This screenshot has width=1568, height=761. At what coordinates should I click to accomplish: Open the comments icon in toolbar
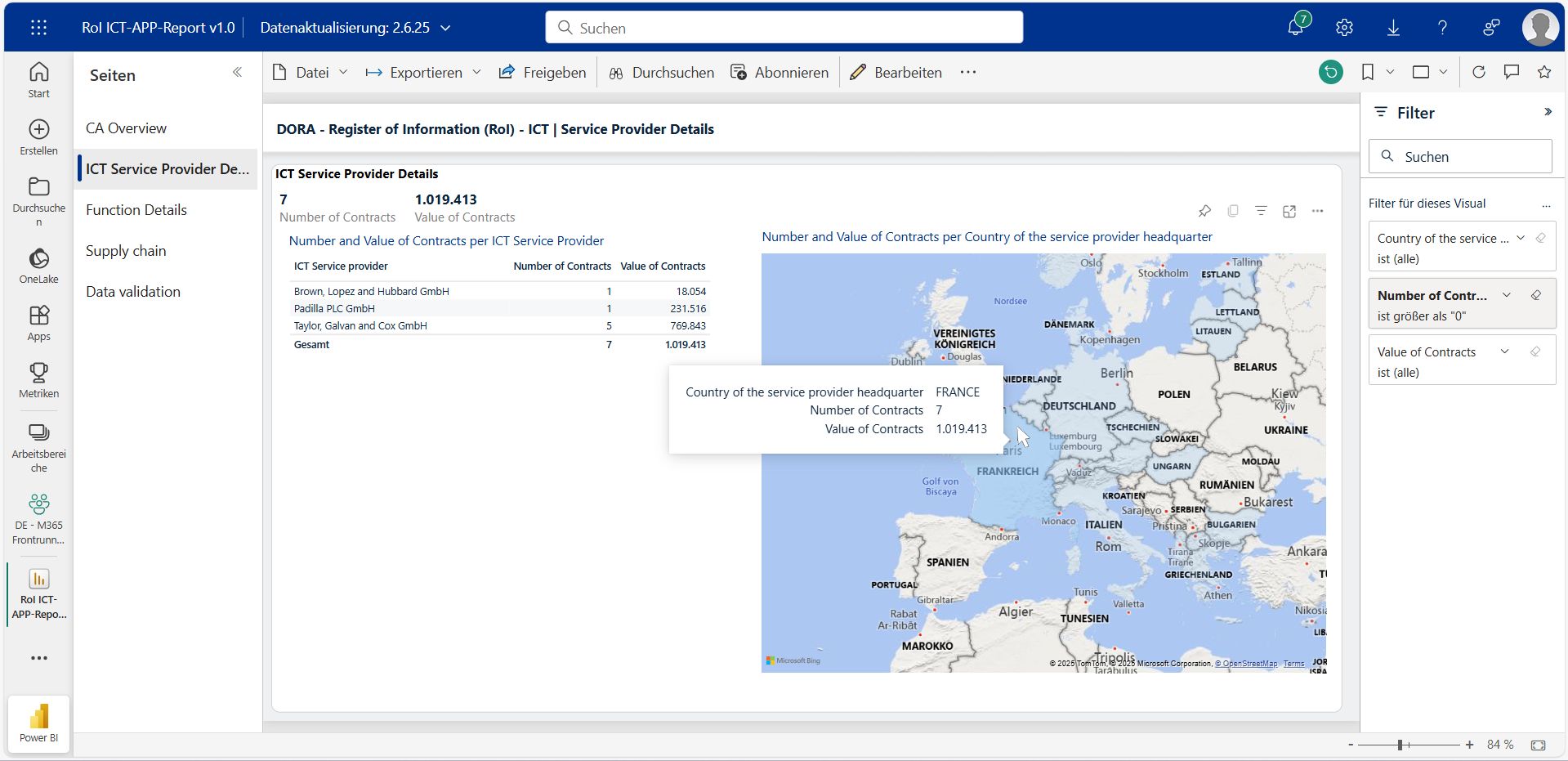tap(1511, 72)
